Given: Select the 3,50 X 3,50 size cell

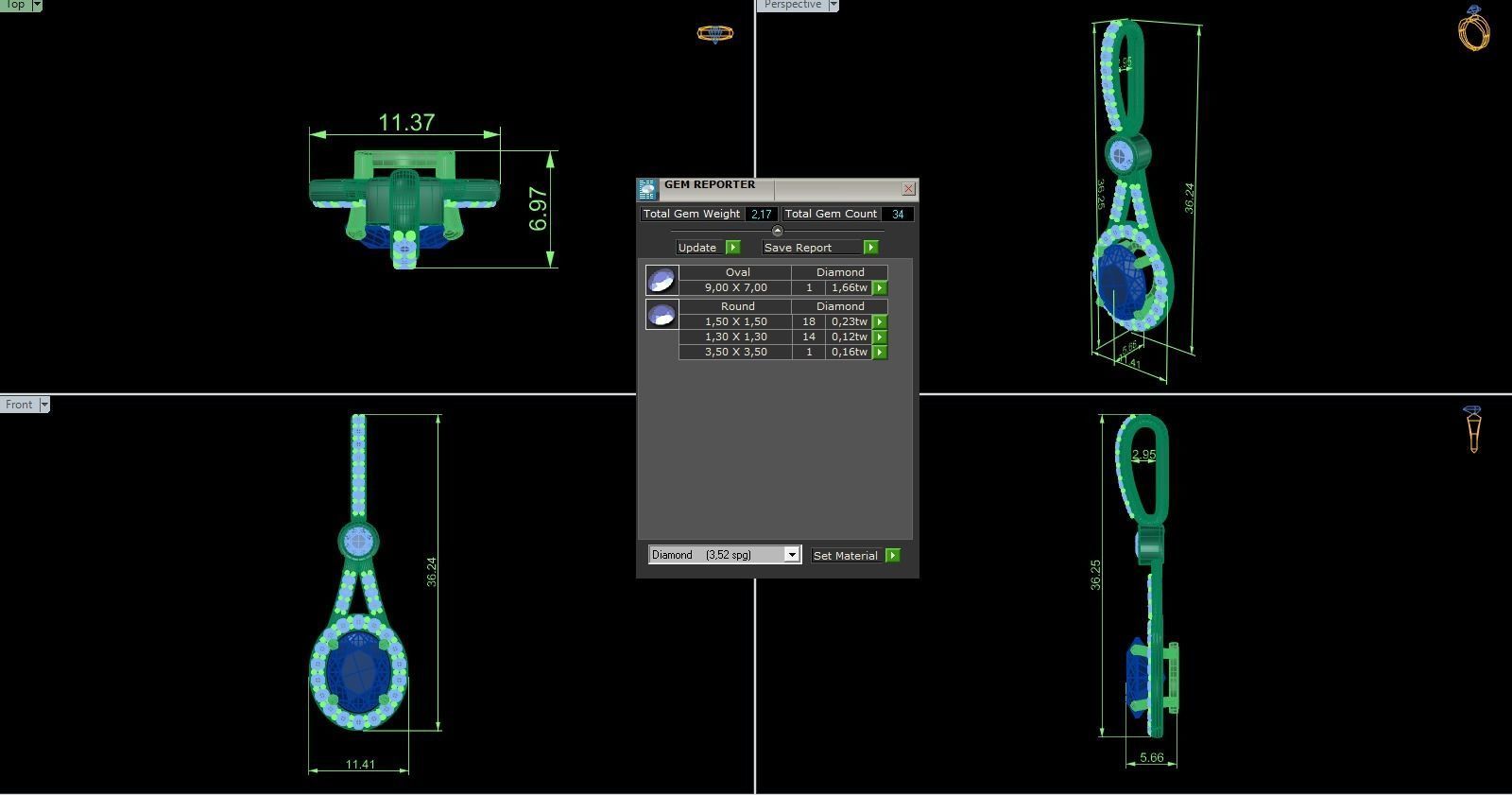Looking at the screenshot, I should [735, 352].
